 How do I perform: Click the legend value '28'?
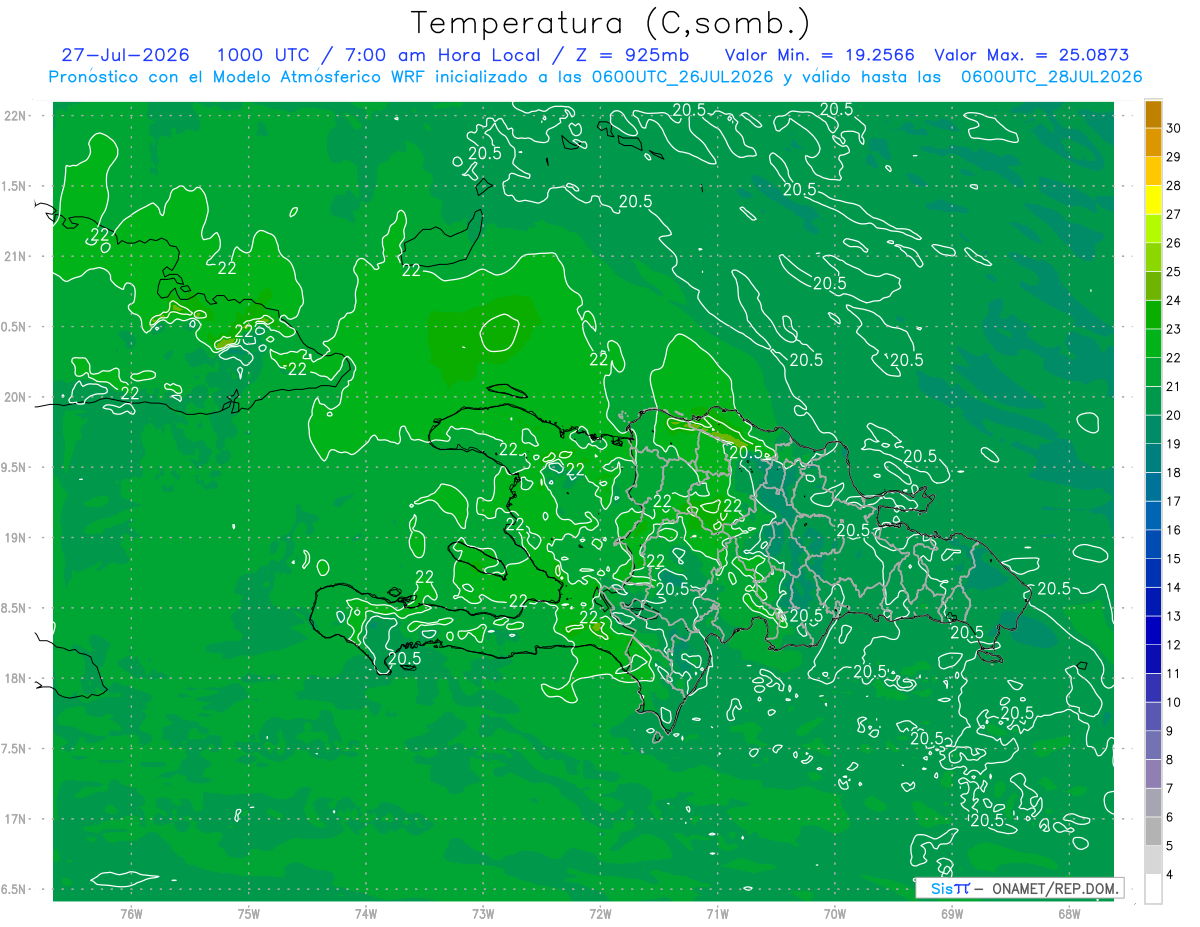click(1174, 186)
